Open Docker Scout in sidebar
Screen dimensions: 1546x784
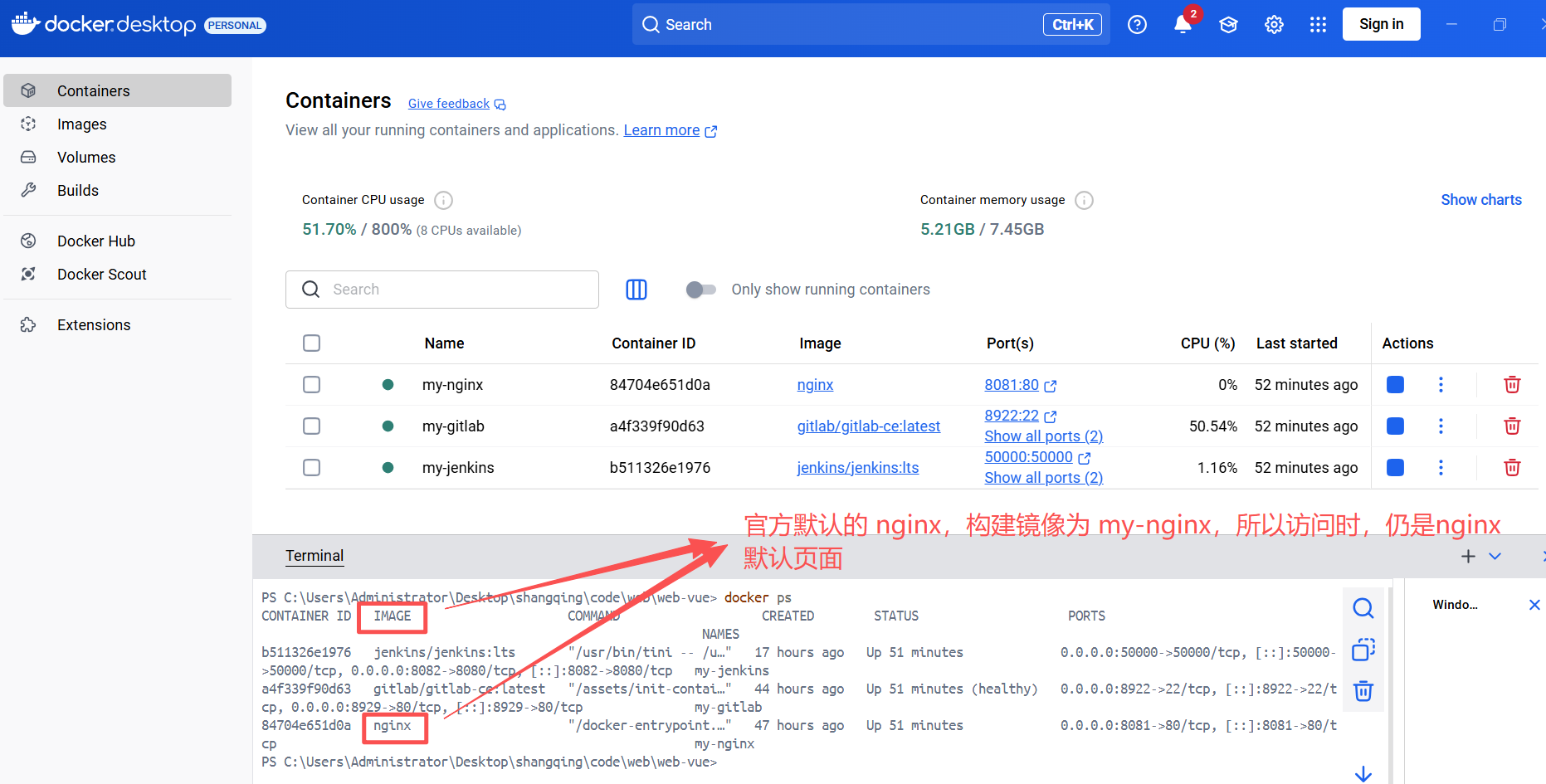117,274
